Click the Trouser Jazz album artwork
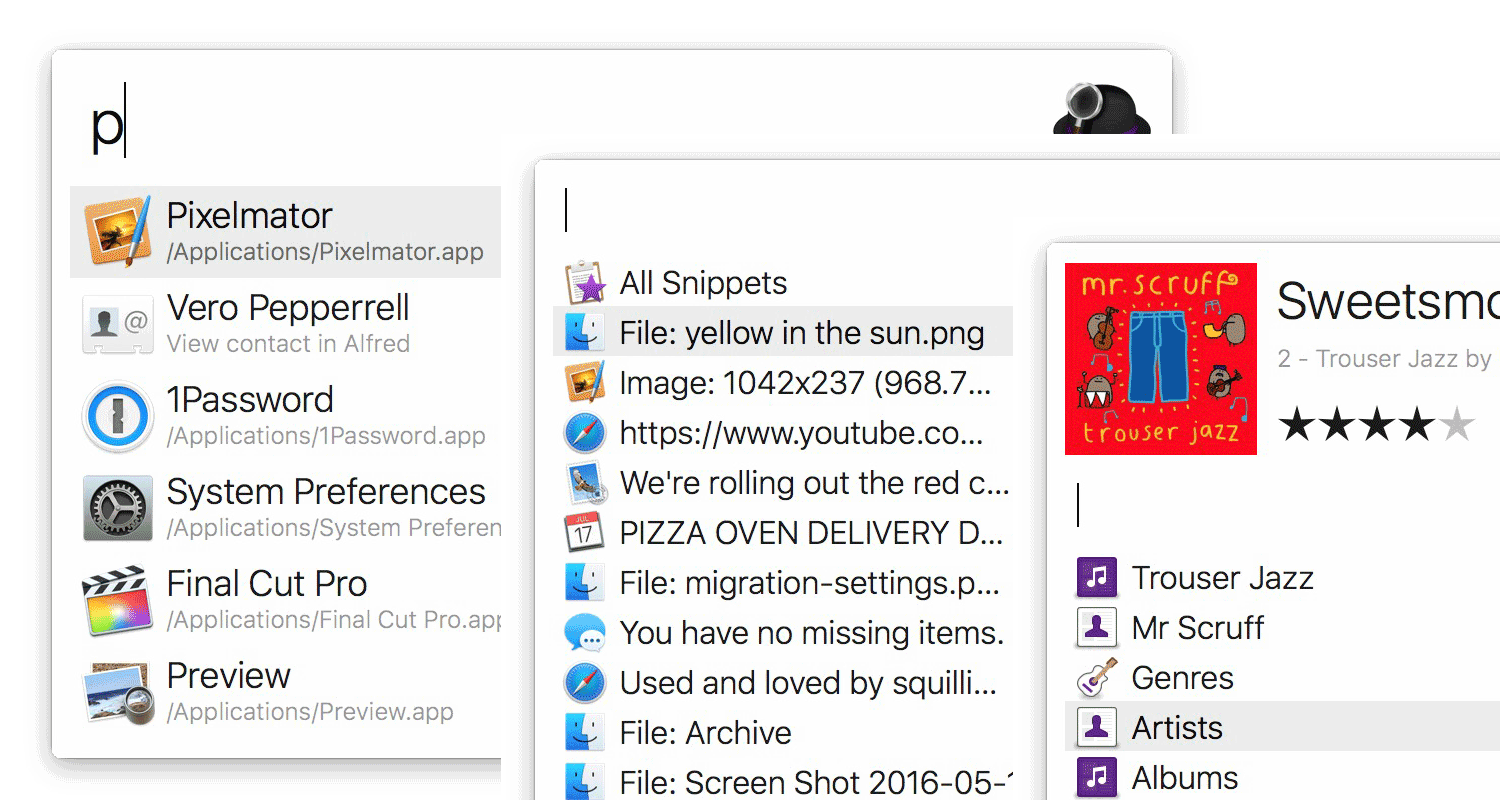 [1161, 359]
